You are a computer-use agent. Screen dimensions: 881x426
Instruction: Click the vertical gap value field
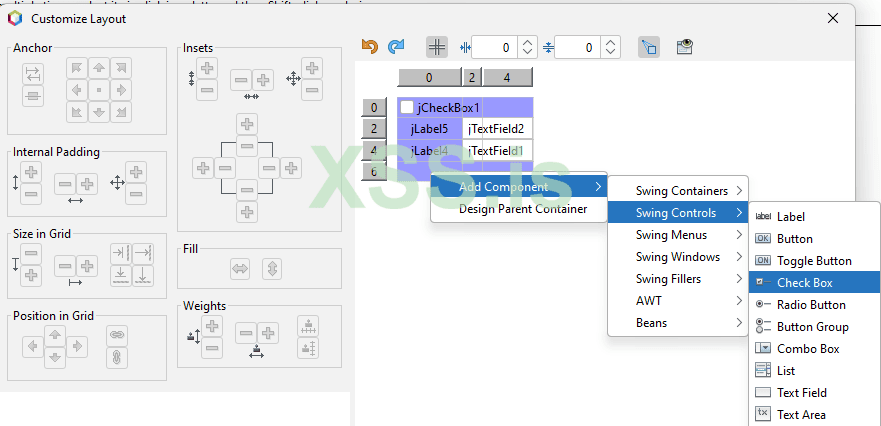pyautogui.click(x=578, y=48)
